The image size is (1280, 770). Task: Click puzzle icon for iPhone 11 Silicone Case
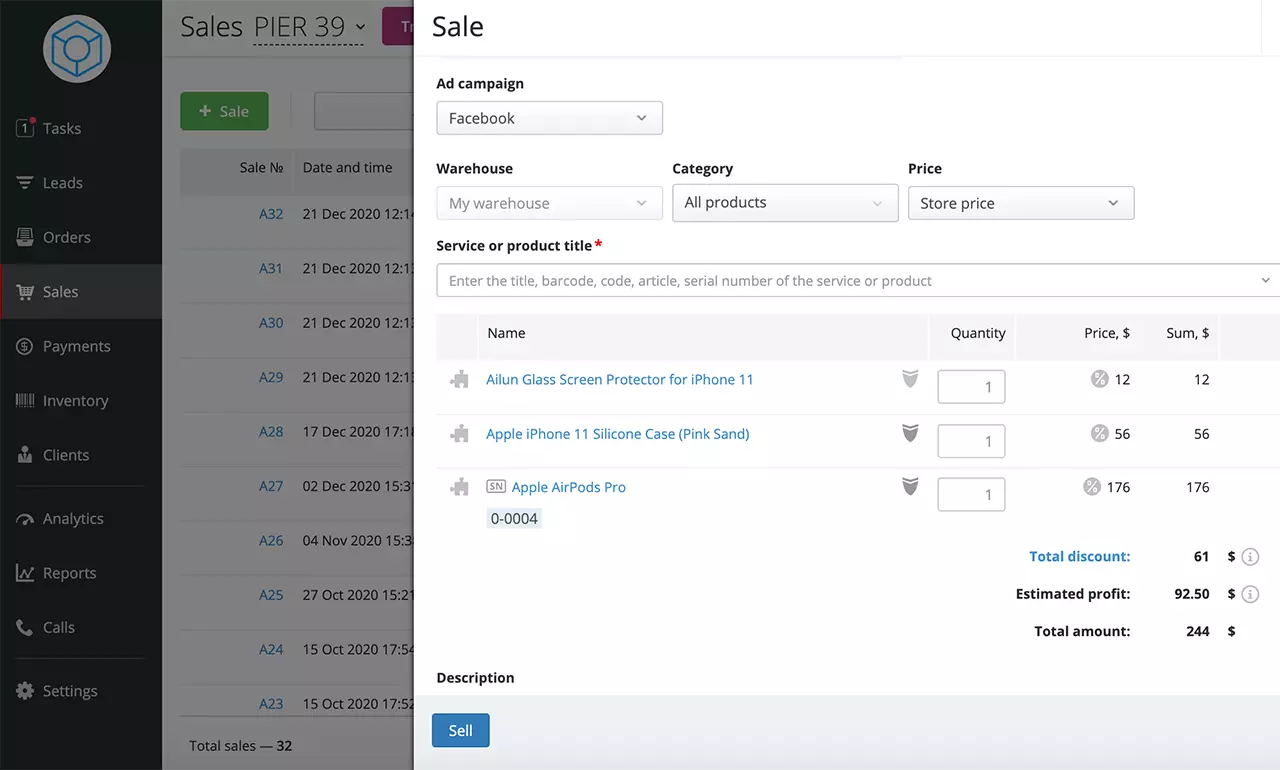point(460,434)
